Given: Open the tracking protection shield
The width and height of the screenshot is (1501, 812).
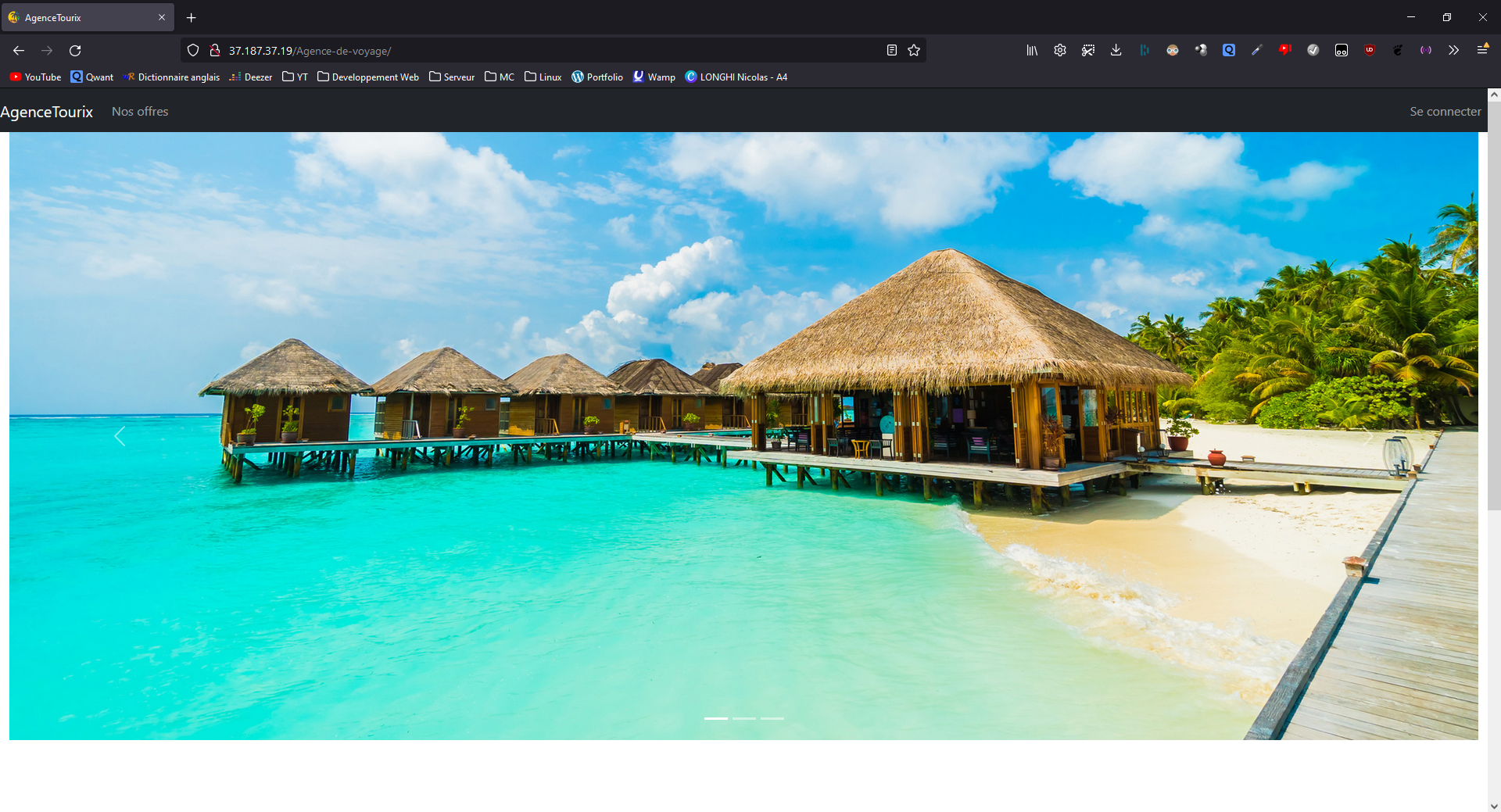Looking at the screenshot, I should pyautogui.click(x=193, y=51).
